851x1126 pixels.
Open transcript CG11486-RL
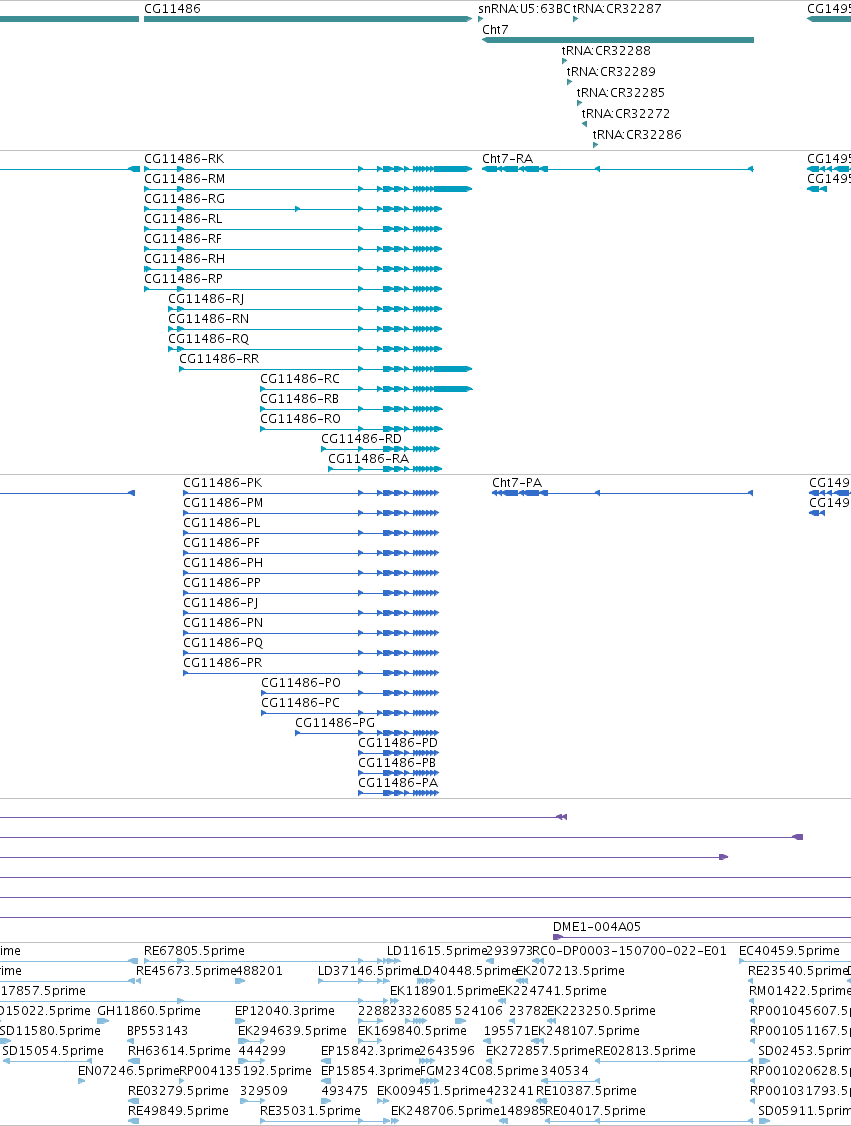tap(183, 219)
